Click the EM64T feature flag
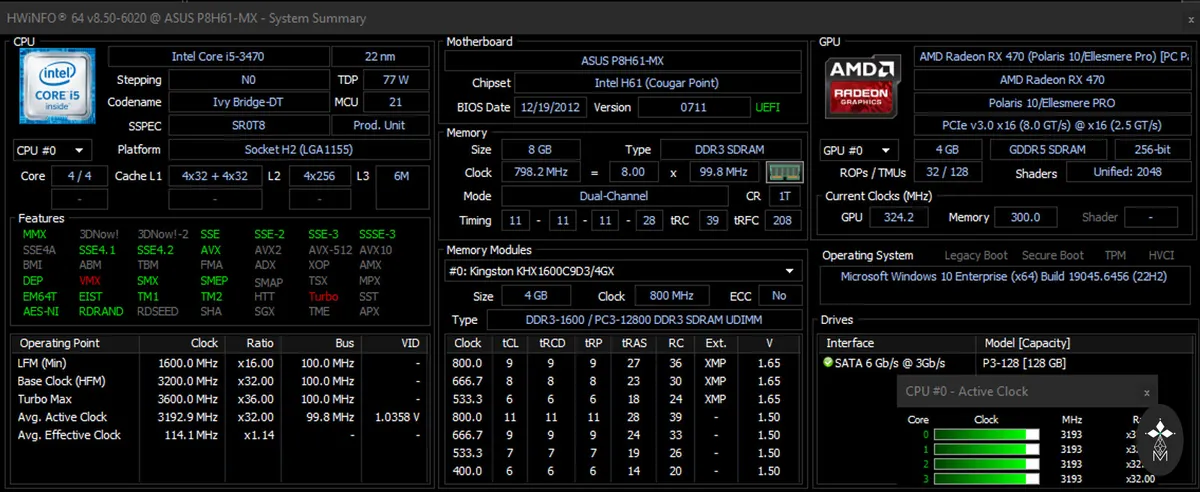 click(x=40, y=297)
